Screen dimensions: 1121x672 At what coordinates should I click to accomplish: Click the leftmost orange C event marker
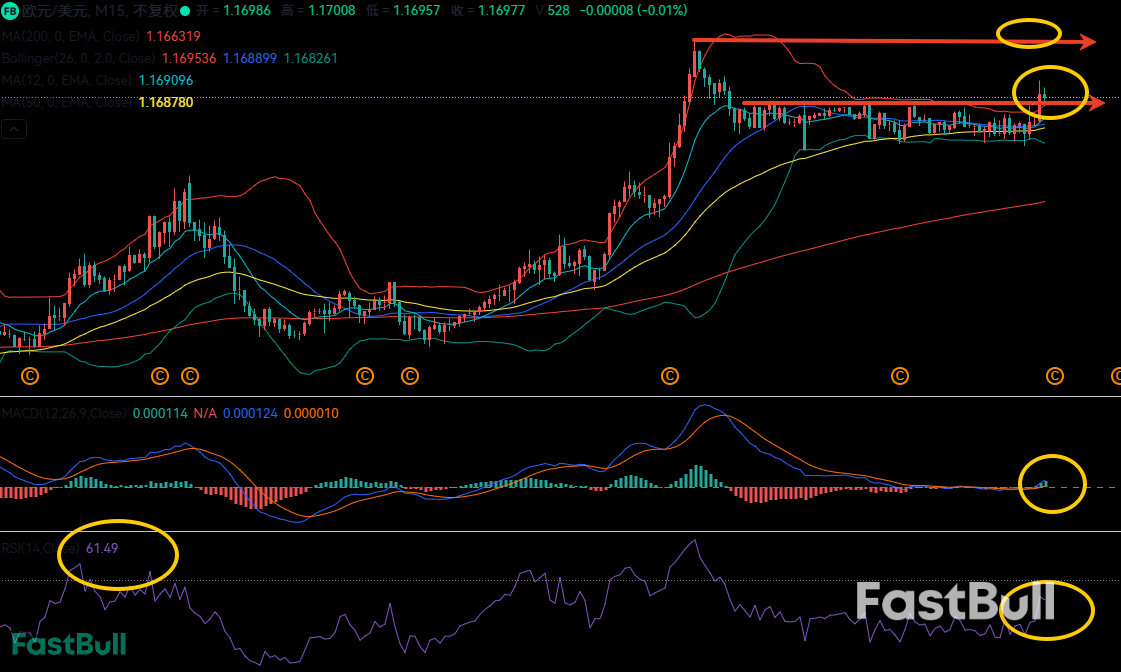30,376
